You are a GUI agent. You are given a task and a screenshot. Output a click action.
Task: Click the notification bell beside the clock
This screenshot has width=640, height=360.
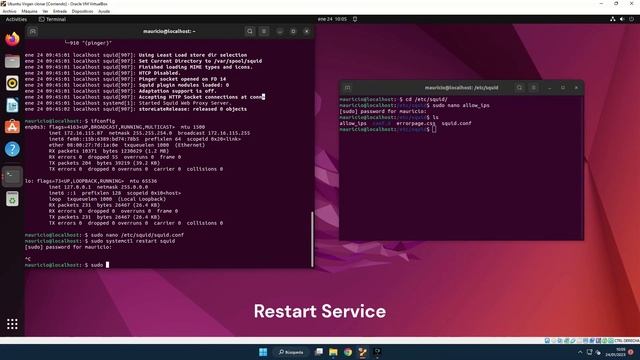point(355,19)
